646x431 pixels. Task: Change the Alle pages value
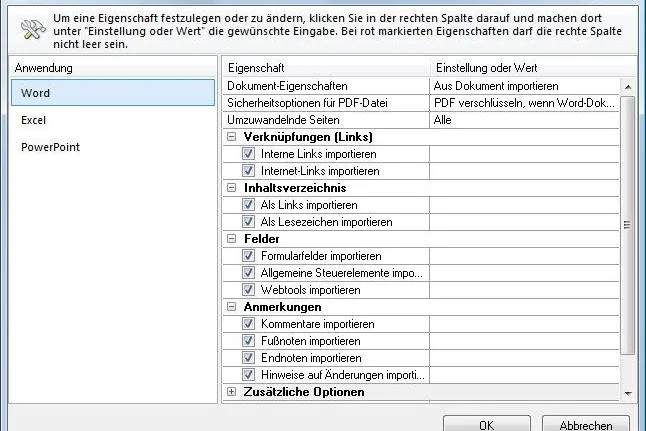point(524,120)
